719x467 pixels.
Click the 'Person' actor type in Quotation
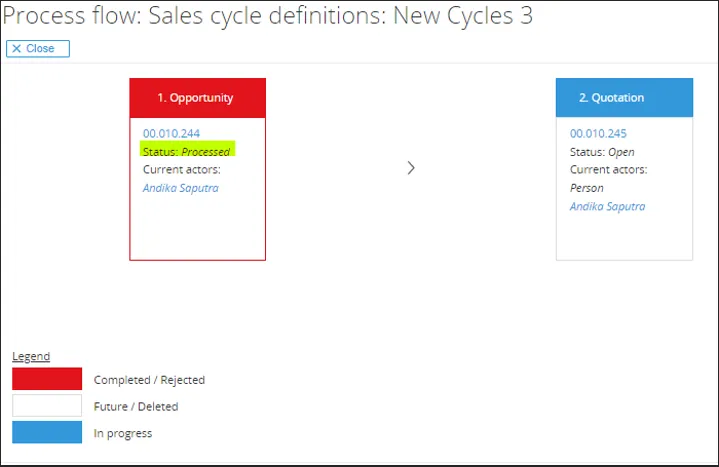click(x=587, y=188)
